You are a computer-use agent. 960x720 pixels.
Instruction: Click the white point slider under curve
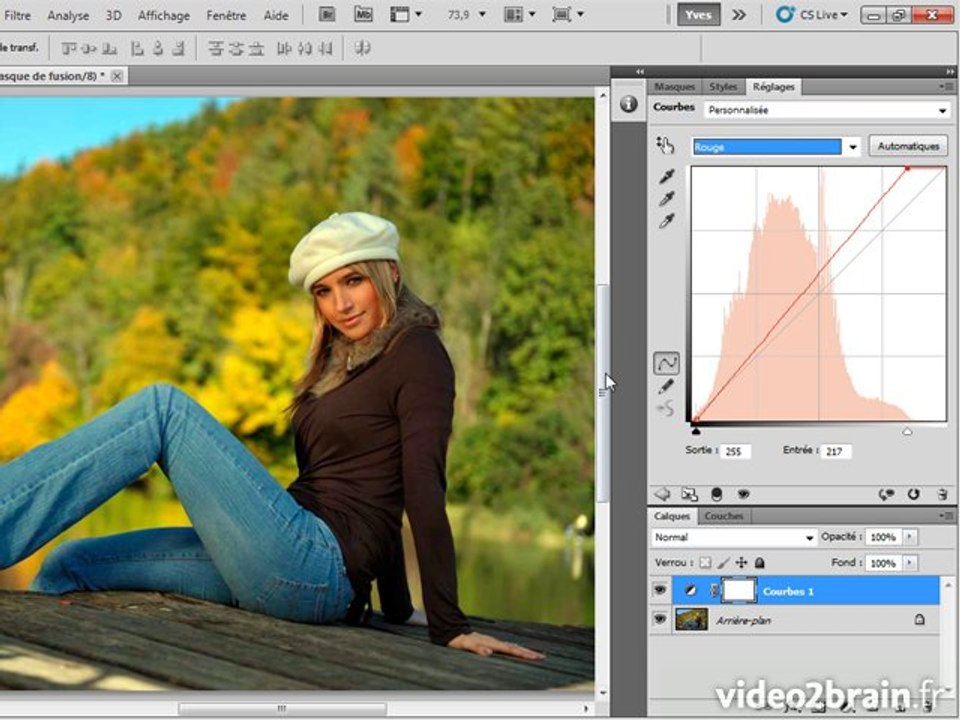pyautogui.click(x=907, y=431)
